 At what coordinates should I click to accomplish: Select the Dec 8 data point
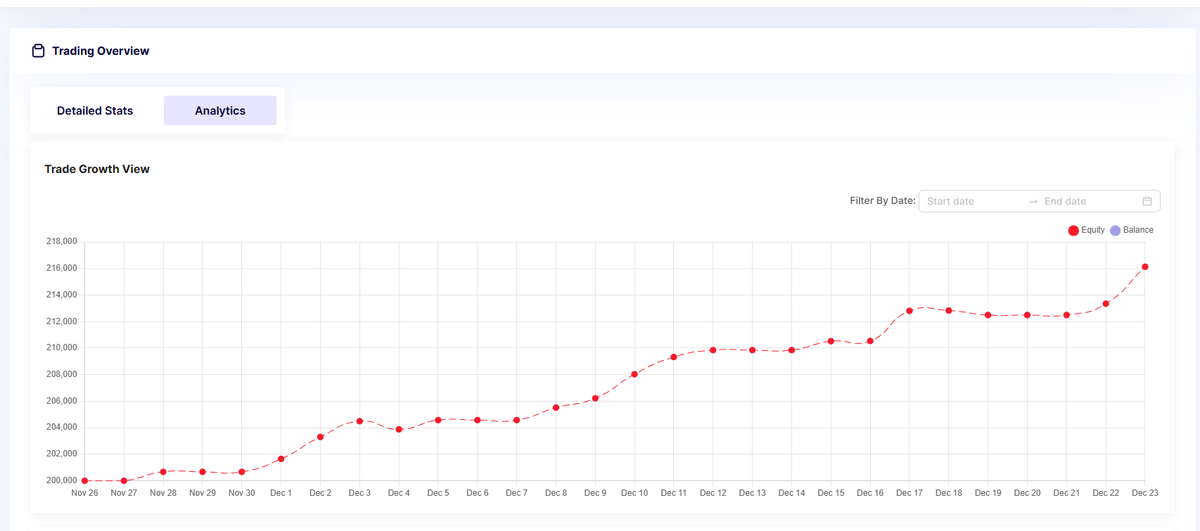click(x=556, y=408)
